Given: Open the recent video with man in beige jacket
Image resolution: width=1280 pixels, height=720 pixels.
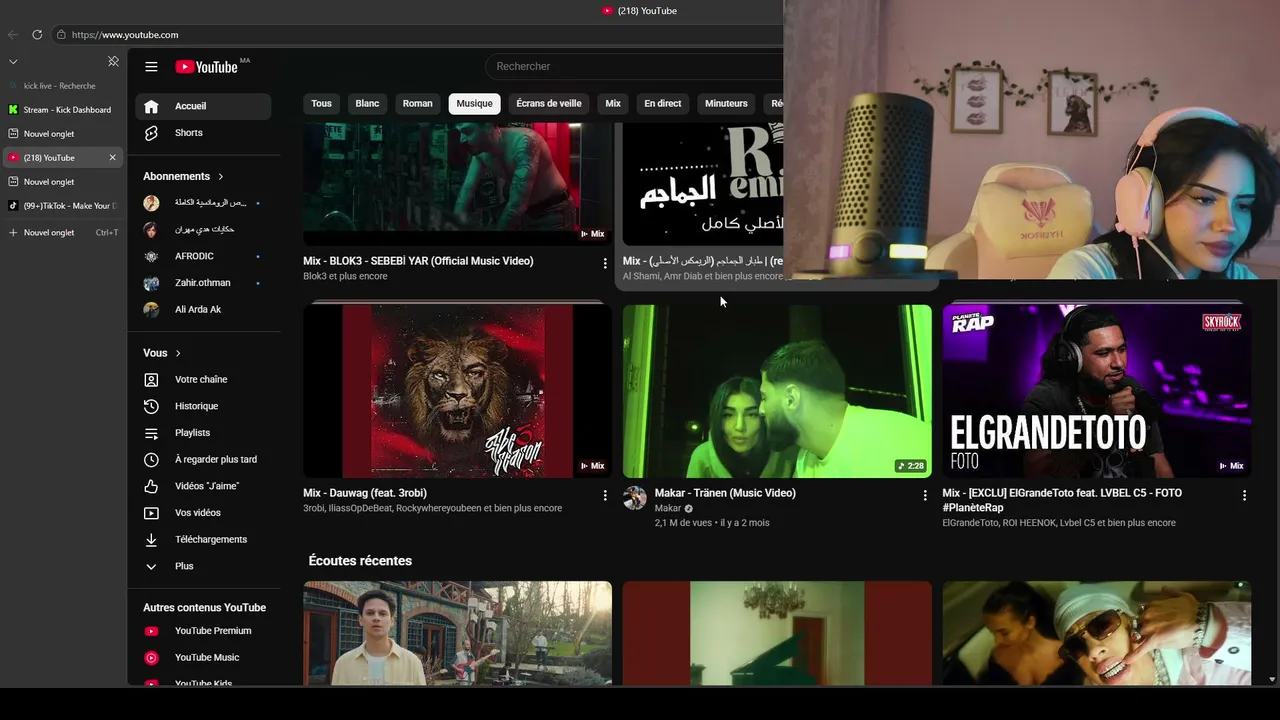Looking at the screenshot, I should 457,633.
